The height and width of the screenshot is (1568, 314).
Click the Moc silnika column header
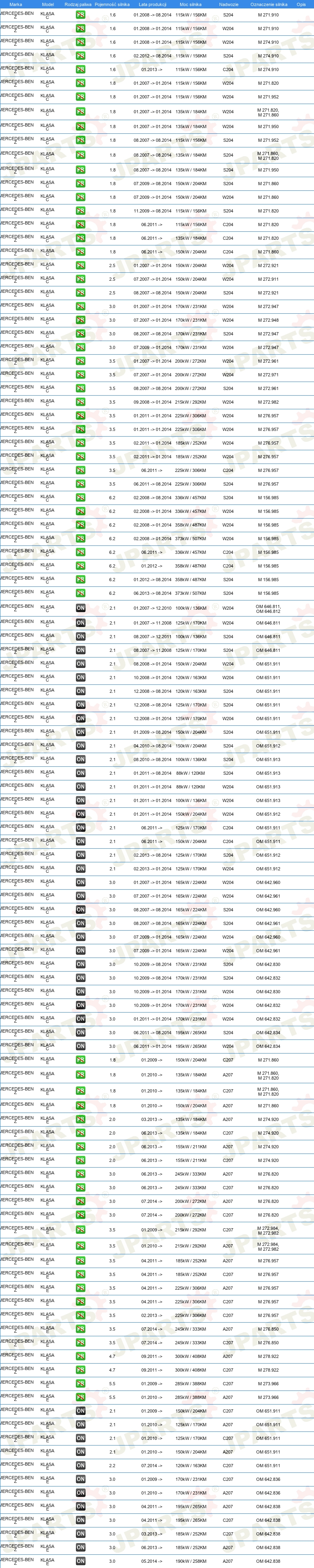190,4
